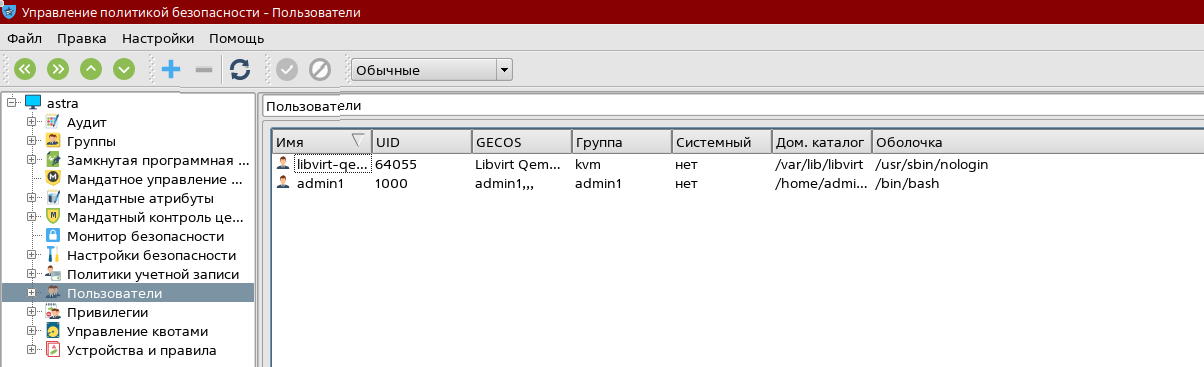The image size is (1204, 367).
Task: Click the grey minus remove icon
Action: coord(203,69)
